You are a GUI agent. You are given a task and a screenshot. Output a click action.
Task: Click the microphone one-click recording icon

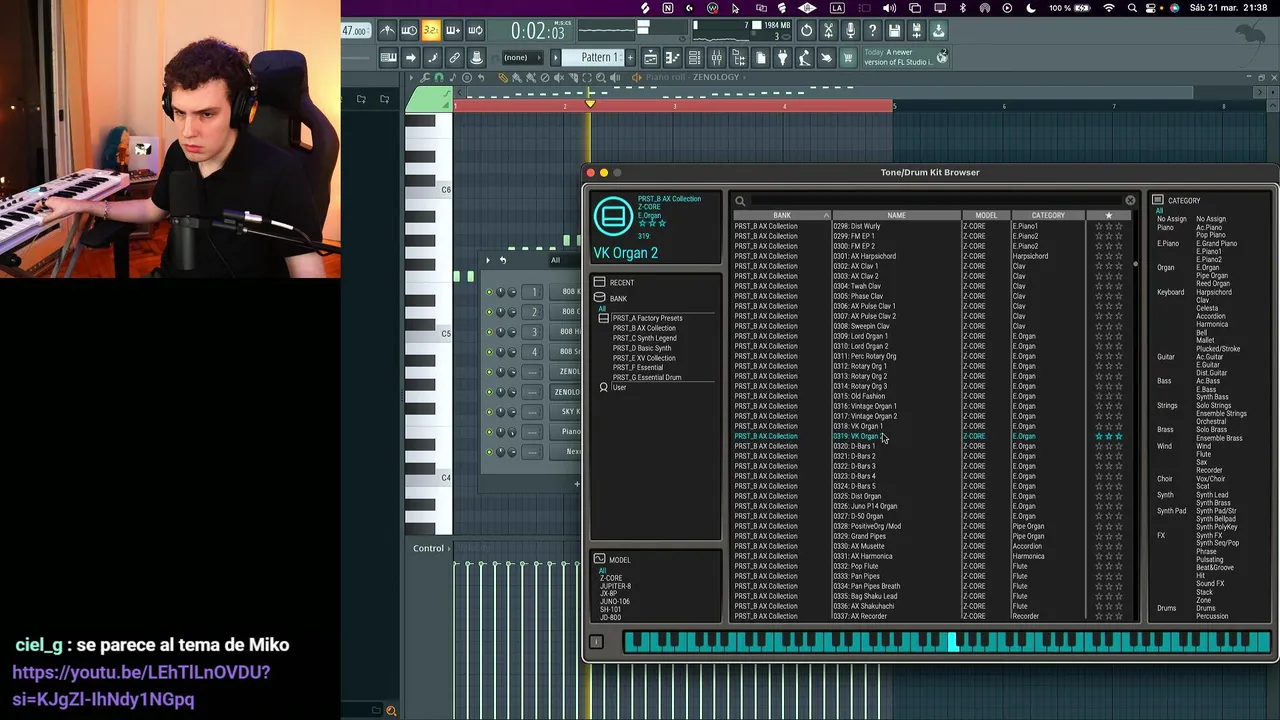tap(850, 31)
